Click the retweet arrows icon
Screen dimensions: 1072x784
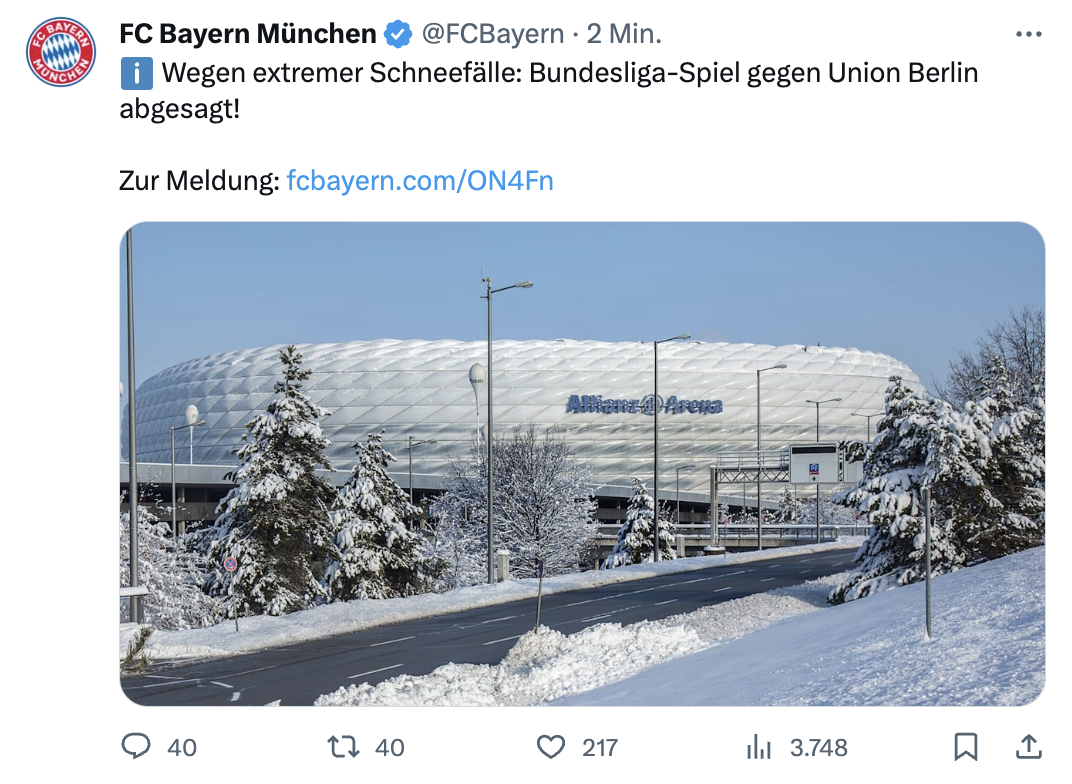[343, 746]
